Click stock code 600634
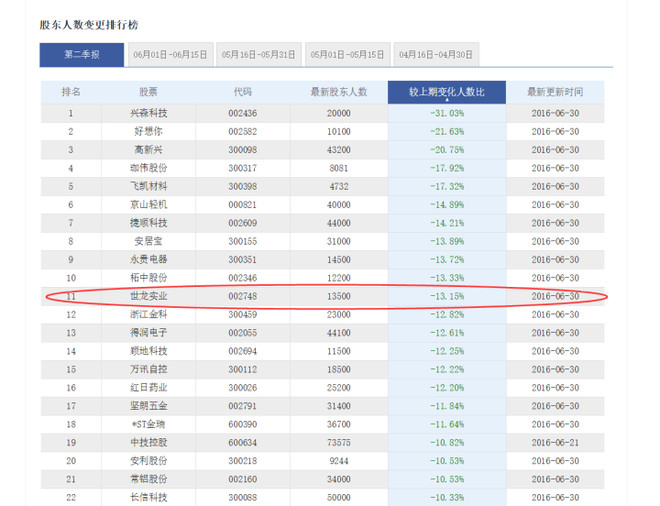The width and height of the screenshot is (660, 506). point(243,442)
